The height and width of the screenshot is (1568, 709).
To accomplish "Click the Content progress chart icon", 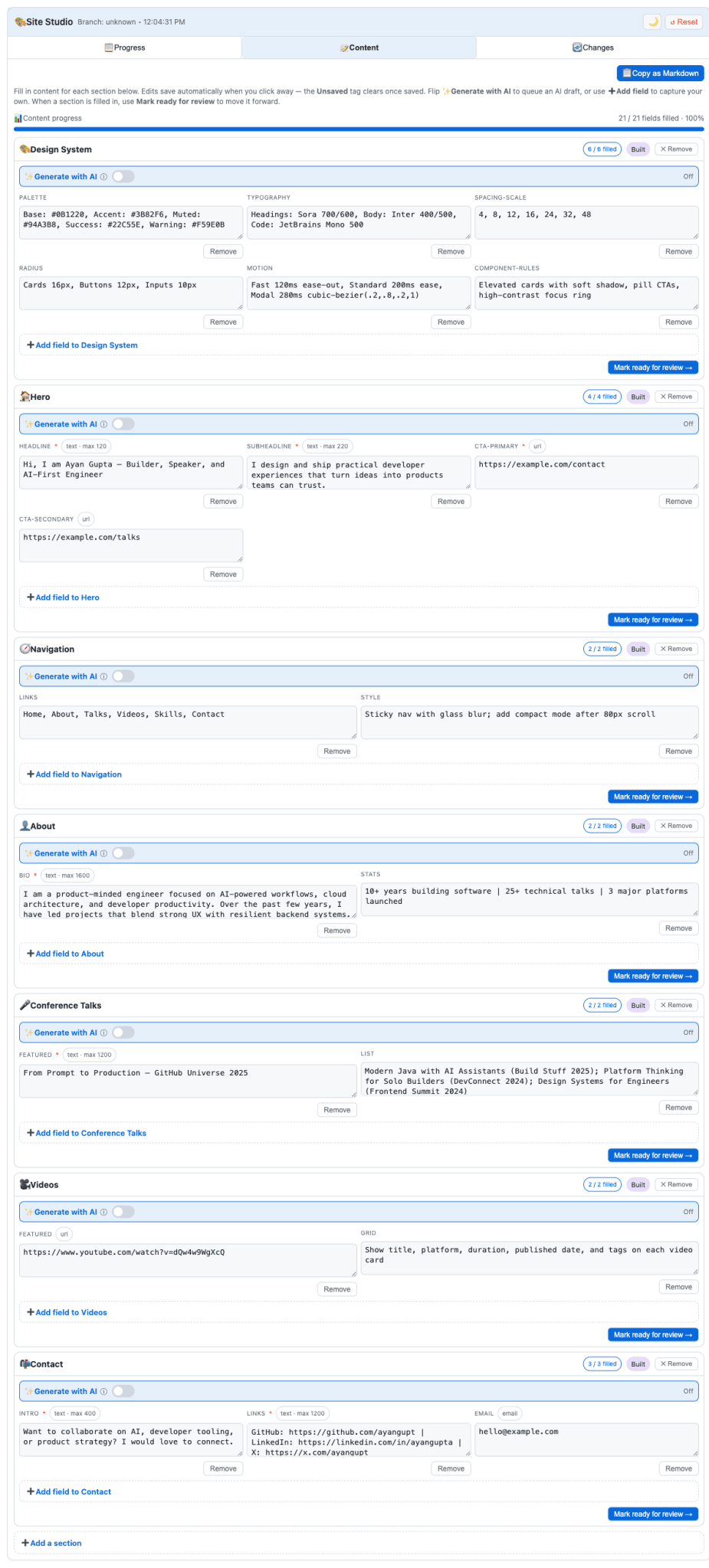I will point(18,119).
